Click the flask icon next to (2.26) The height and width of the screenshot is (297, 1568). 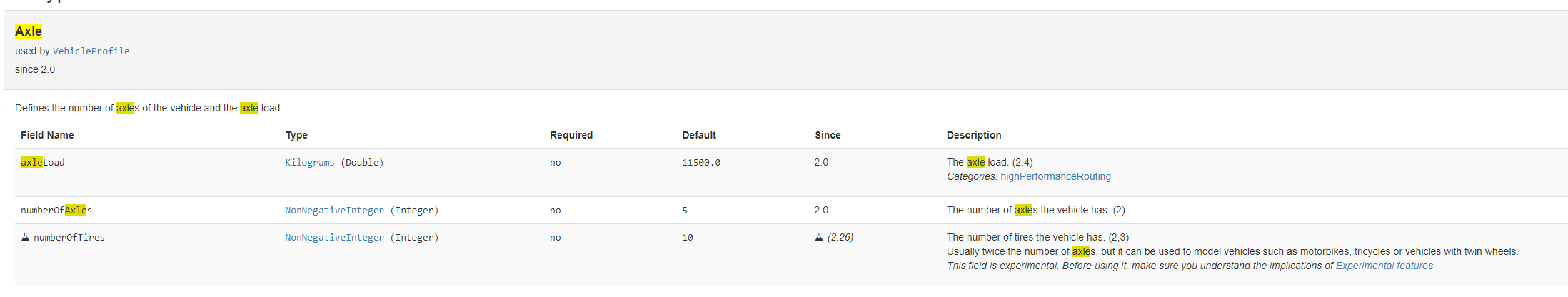[x=819, y=237]
